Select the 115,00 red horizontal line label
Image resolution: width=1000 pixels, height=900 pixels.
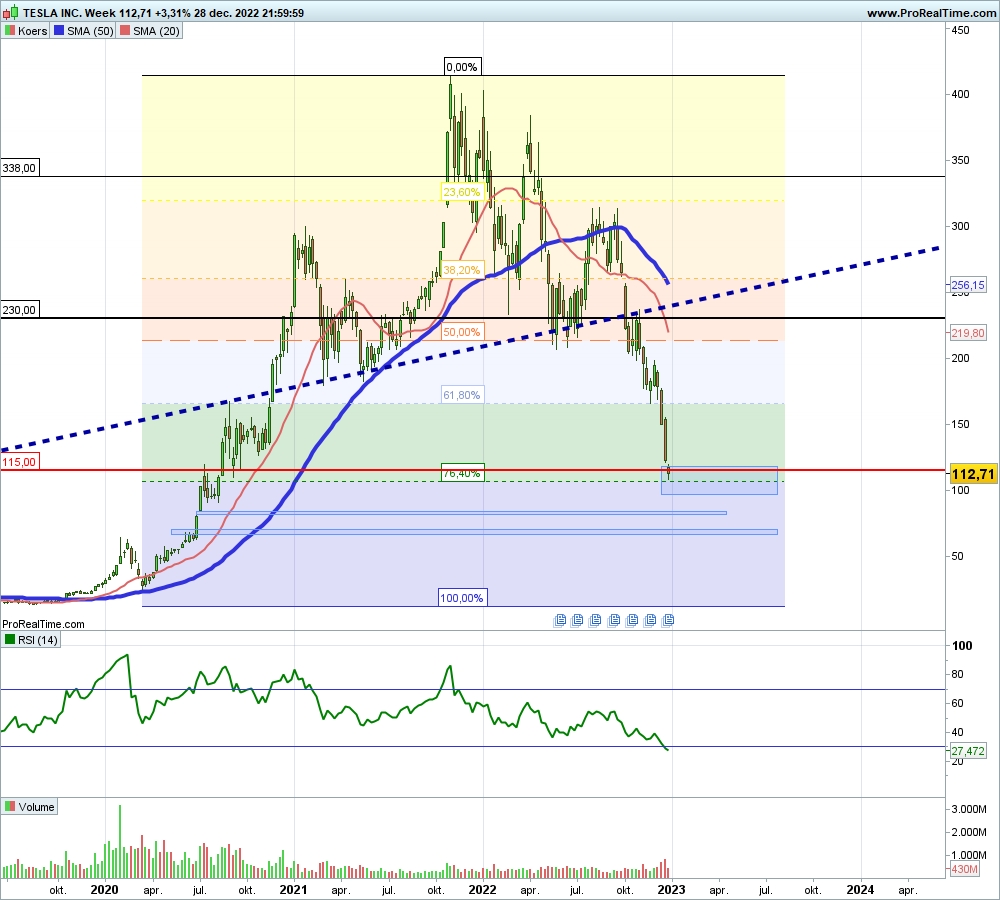[x=20, y=462]
